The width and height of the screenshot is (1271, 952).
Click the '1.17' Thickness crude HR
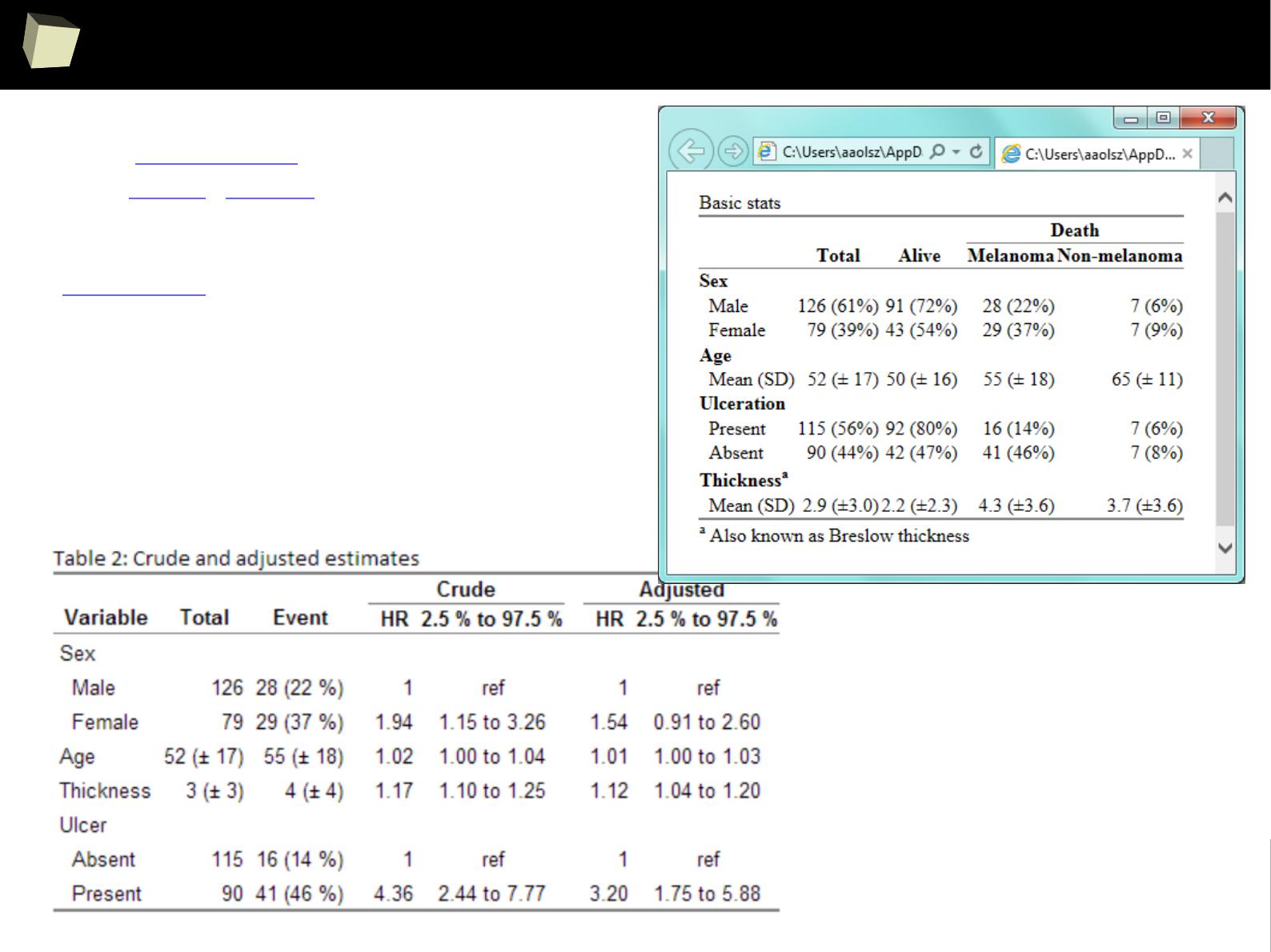[x=394, y=791]
